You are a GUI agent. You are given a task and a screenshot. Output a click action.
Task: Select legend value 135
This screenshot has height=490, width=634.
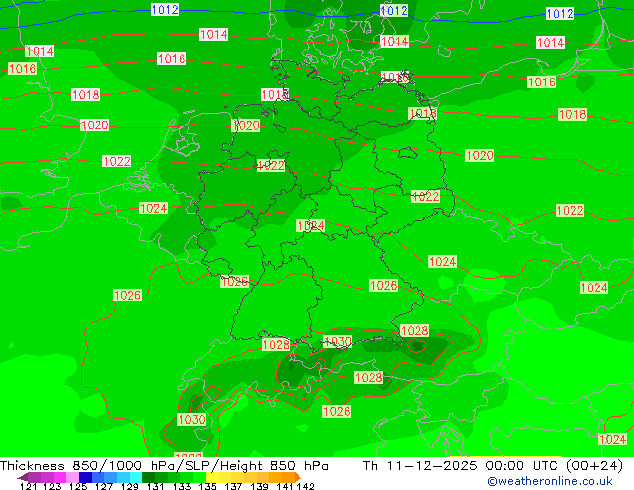pyautogui.click(x=207, y=486)
